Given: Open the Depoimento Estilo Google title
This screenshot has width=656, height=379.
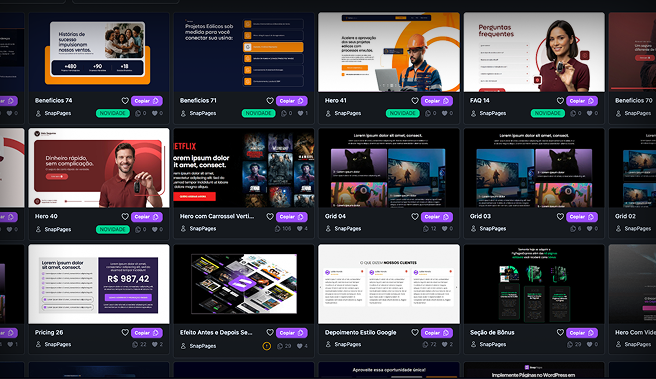Looking at the screenshot, I should coord(360,333).
